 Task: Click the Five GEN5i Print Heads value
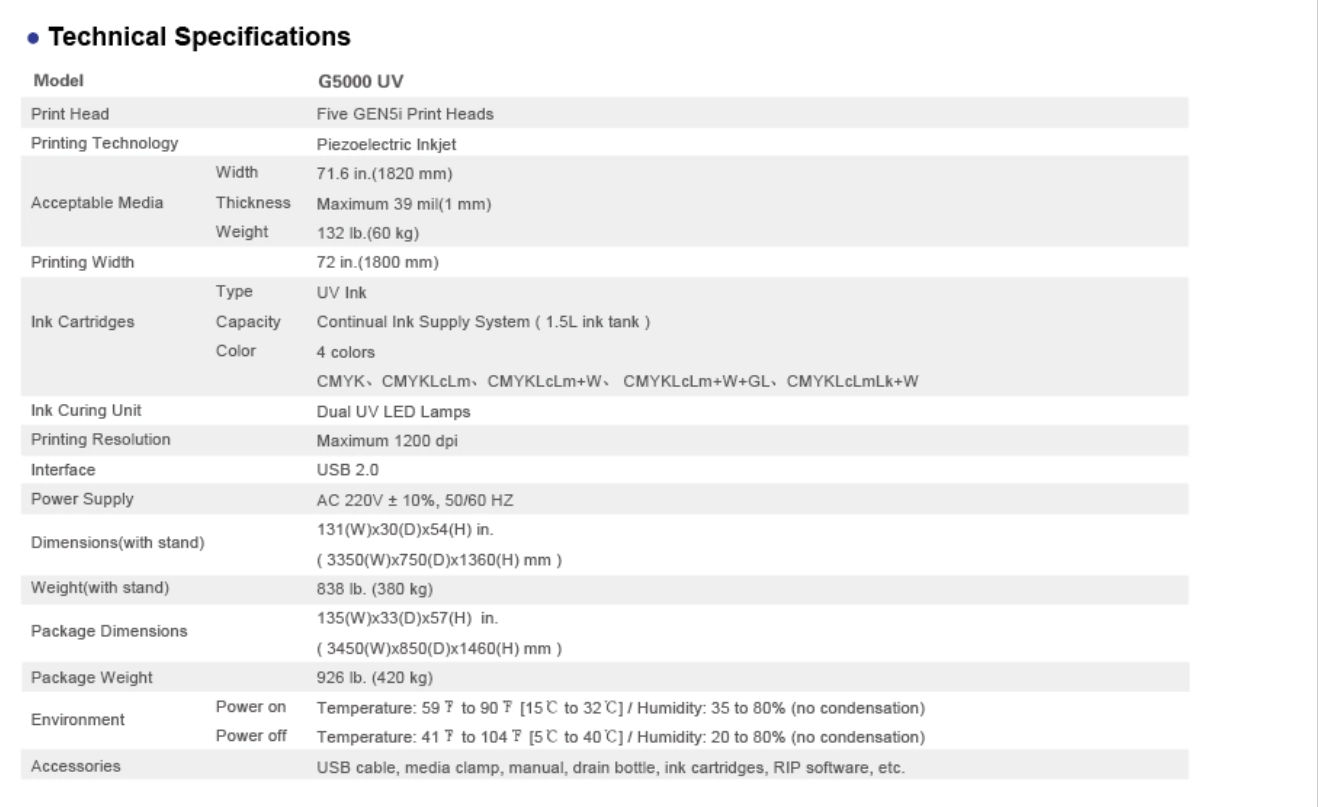pos(405,114)
